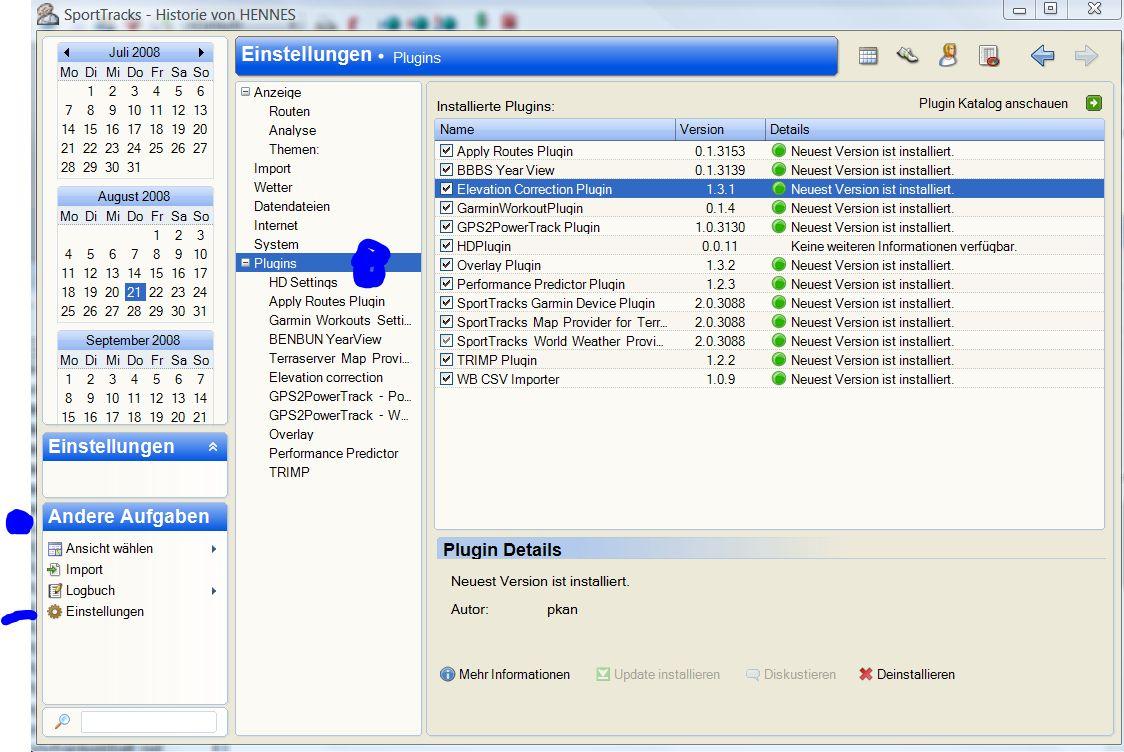Open the logbook icon with red dot

pos(989,56)
